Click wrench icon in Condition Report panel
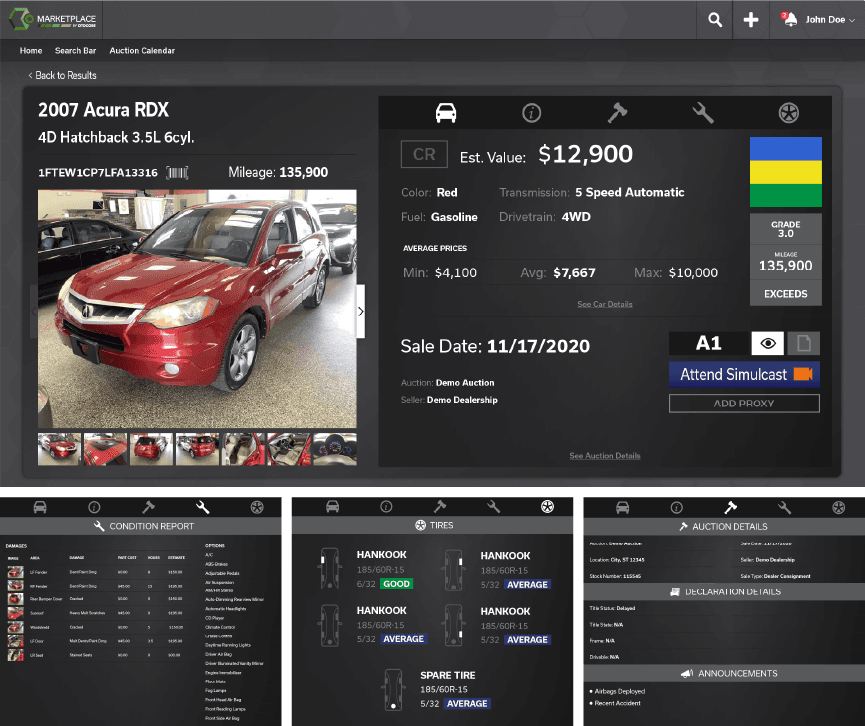865x726 pixels. (x=202, y=507)
